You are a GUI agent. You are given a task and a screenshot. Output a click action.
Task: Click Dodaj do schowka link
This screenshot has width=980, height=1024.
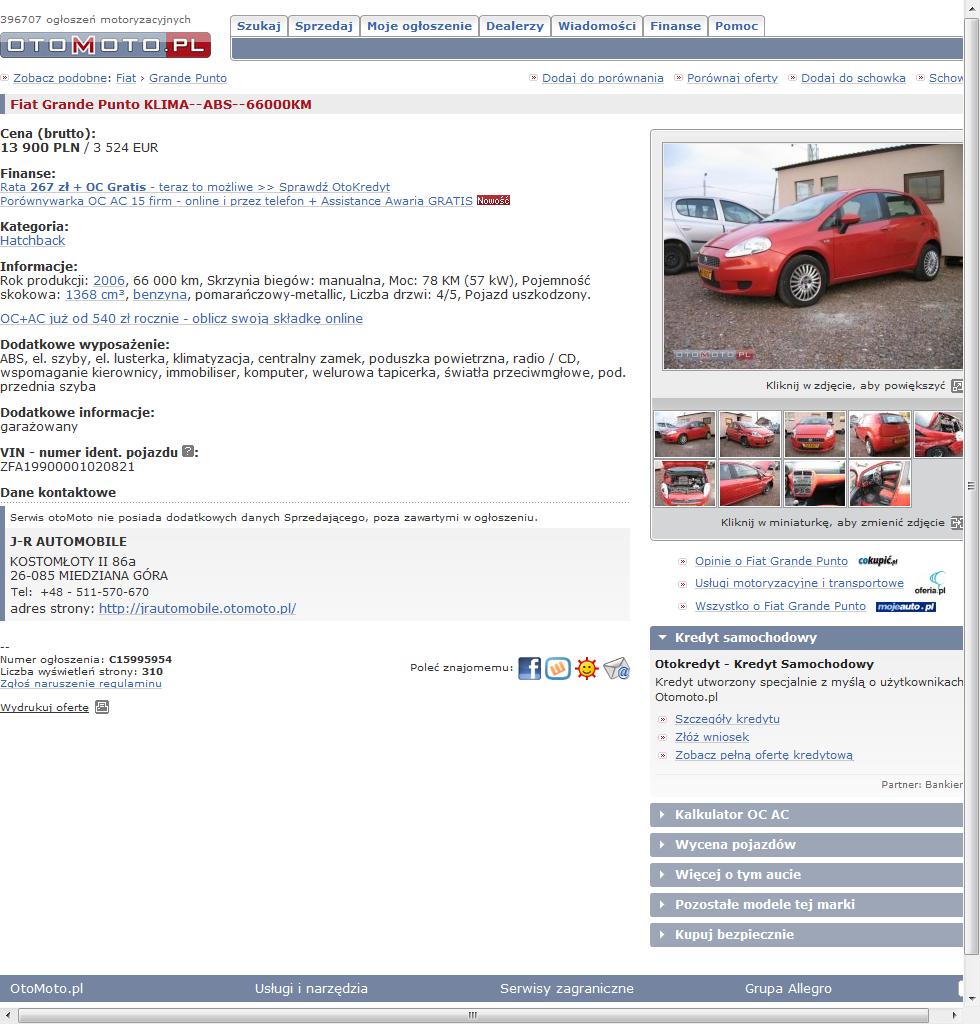pyautogui.click(x=853, y=78)
